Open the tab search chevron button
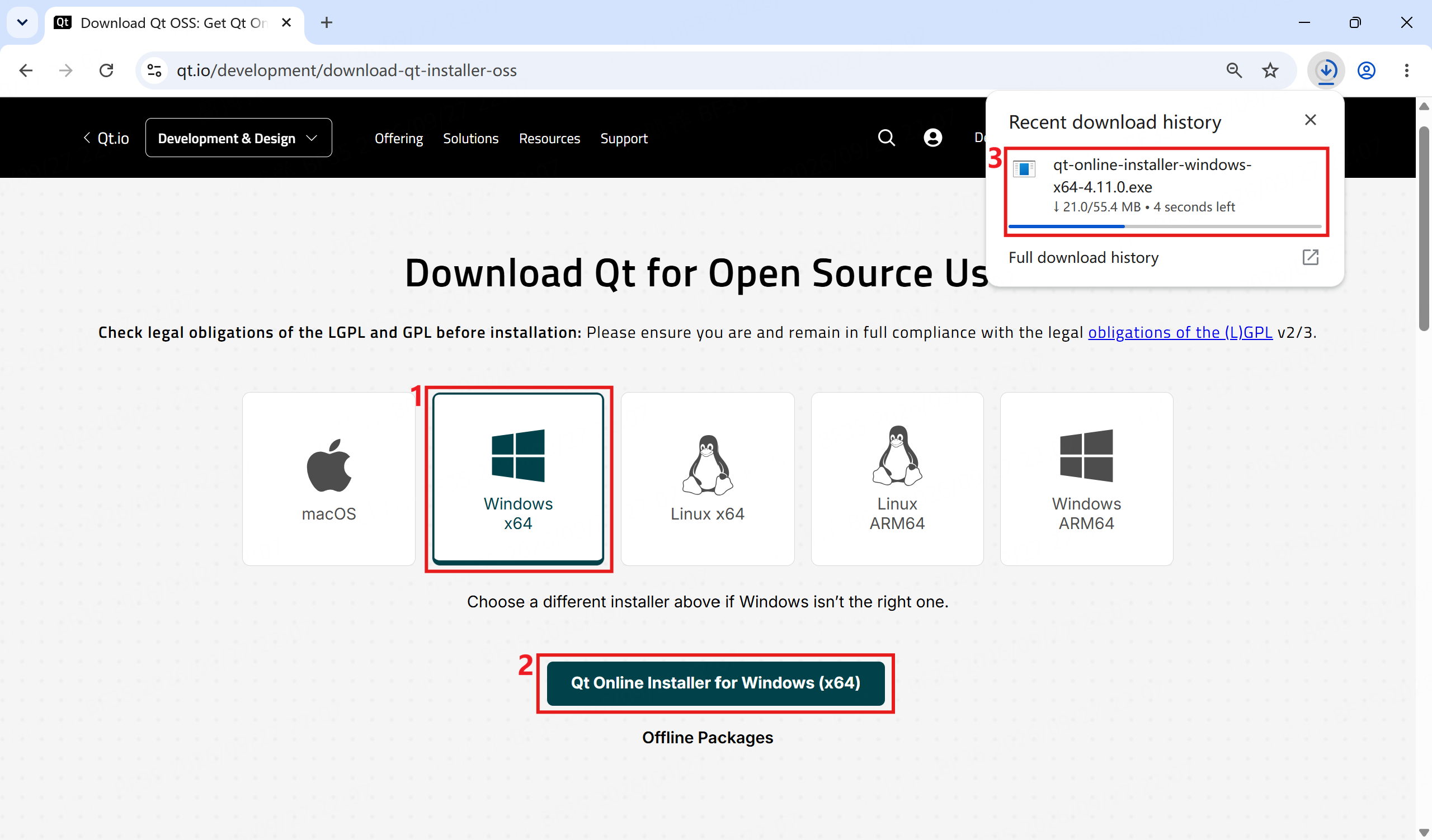This screenshot has height=840, width=1432. pos(22,23)
